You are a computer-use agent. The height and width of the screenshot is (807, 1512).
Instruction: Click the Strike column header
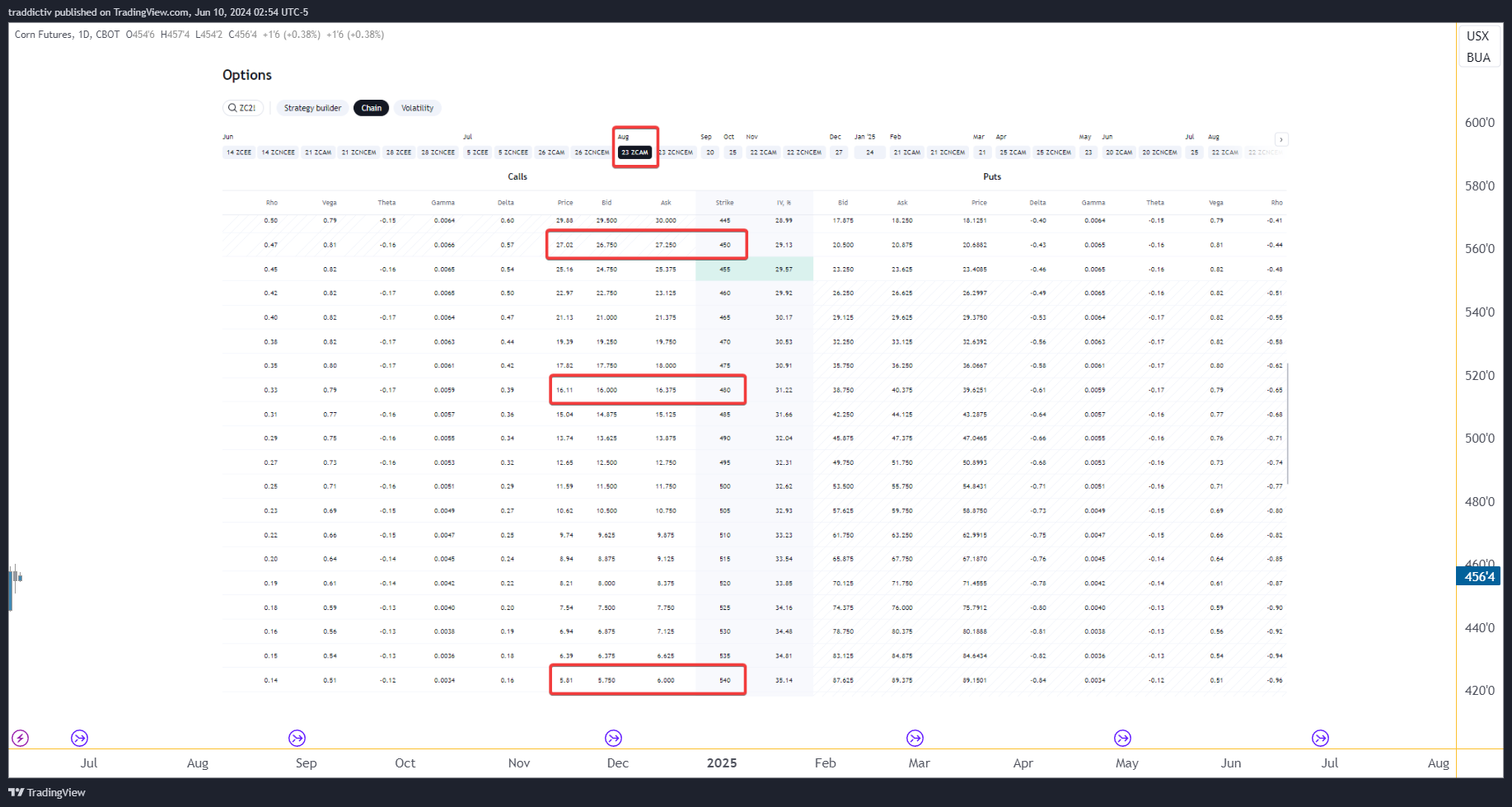pos(724,203)
